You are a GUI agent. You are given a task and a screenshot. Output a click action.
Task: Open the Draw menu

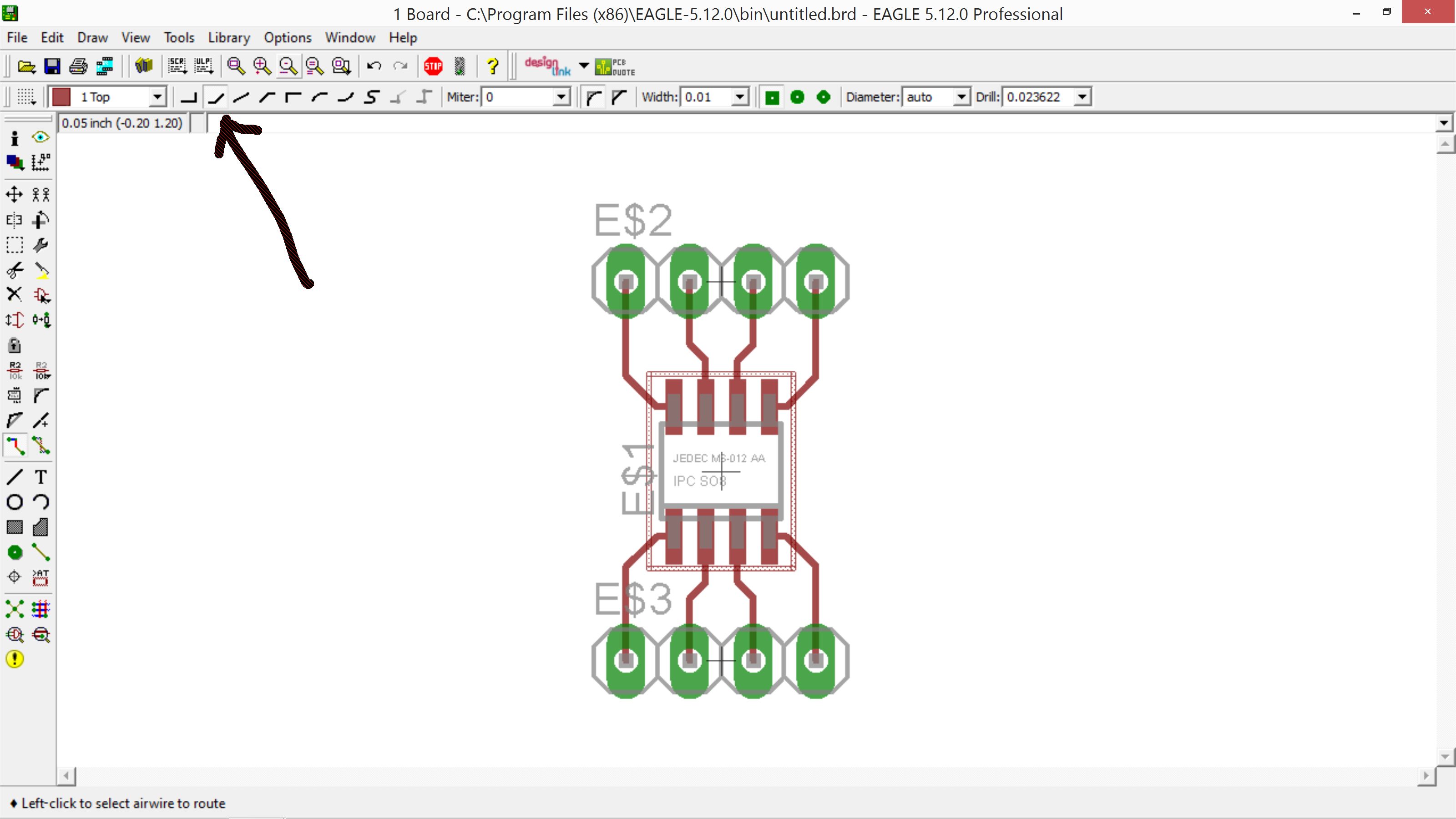(x=93, y=38)
